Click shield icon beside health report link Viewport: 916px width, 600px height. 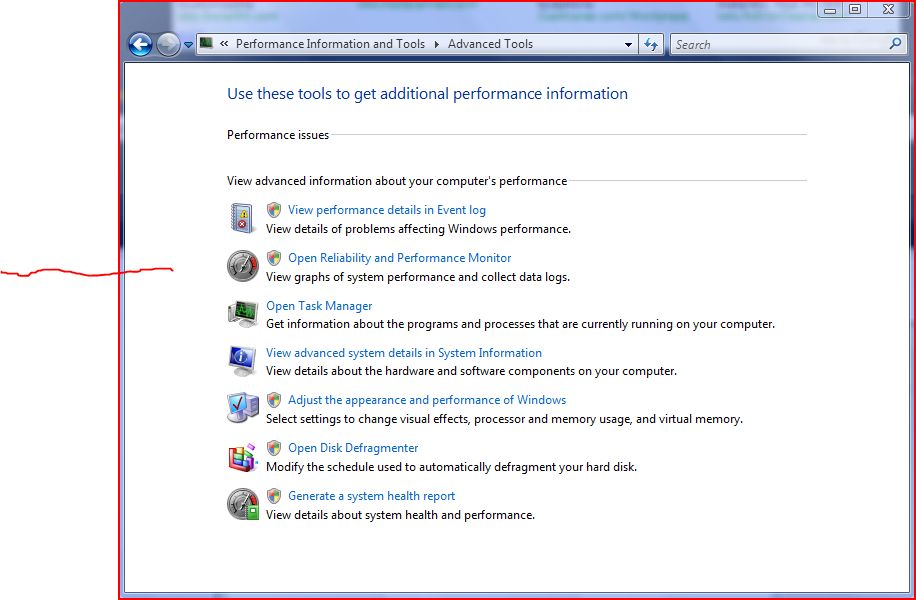[273, 496]
